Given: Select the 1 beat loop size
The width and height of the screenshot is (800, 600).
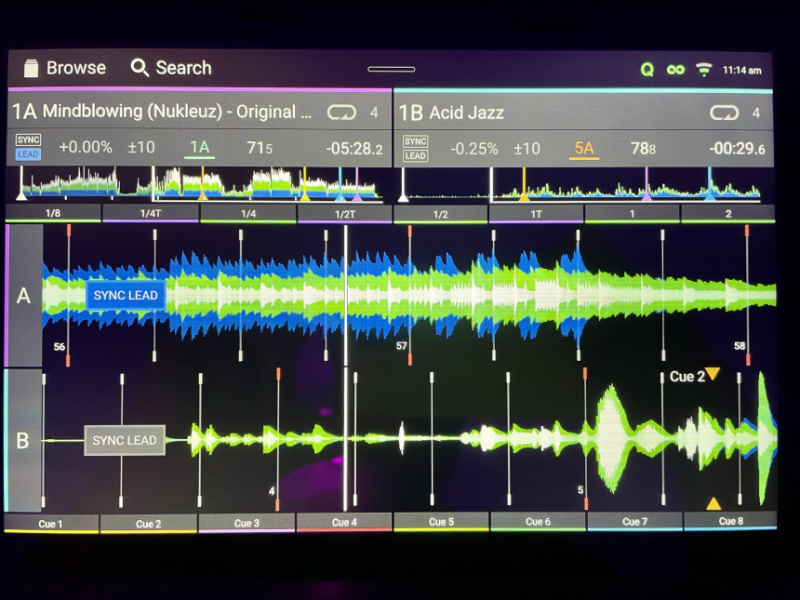Looking at the screenshot, I should coord(632,214).
